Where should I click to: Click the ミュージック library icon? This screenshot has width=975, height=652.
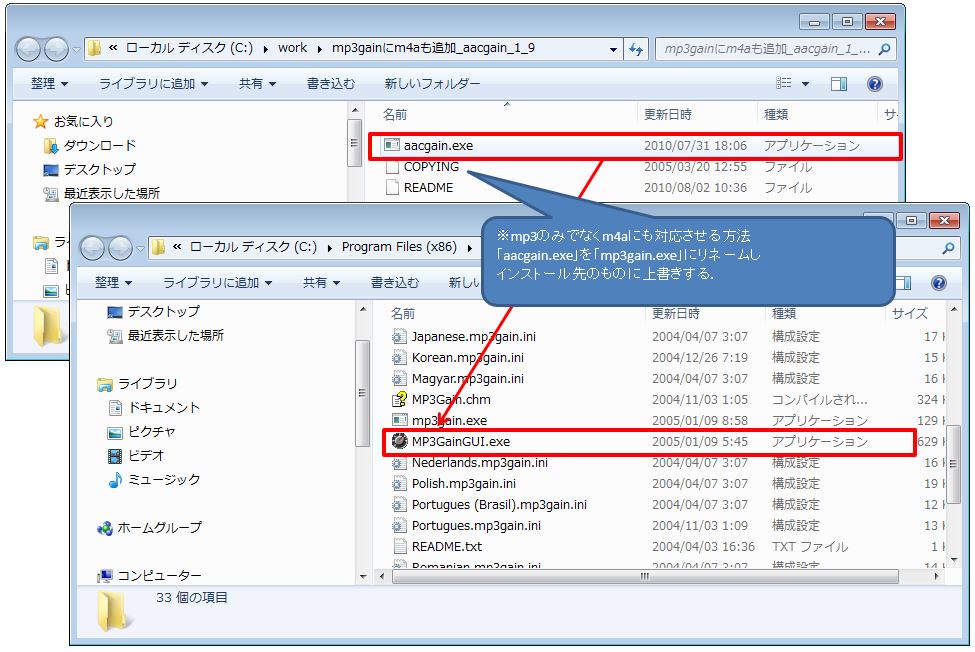[116, 480]
